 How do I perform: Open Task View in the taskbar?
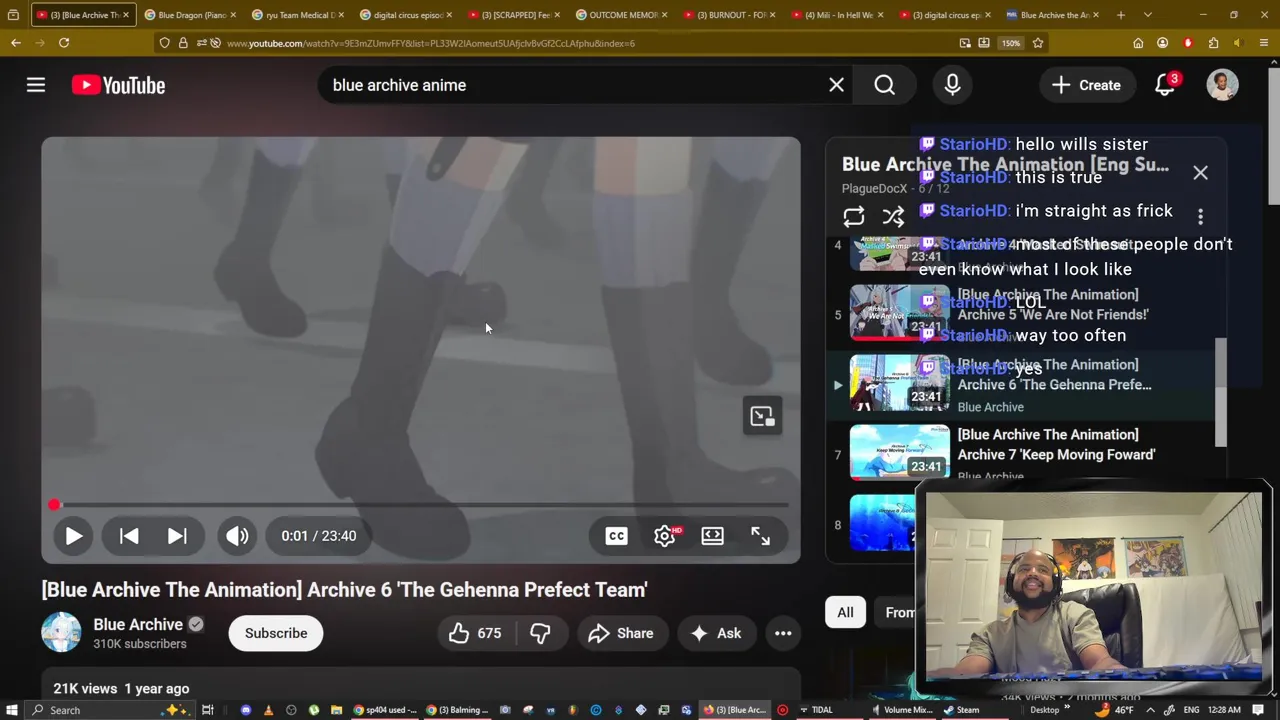tap(208, 710)
